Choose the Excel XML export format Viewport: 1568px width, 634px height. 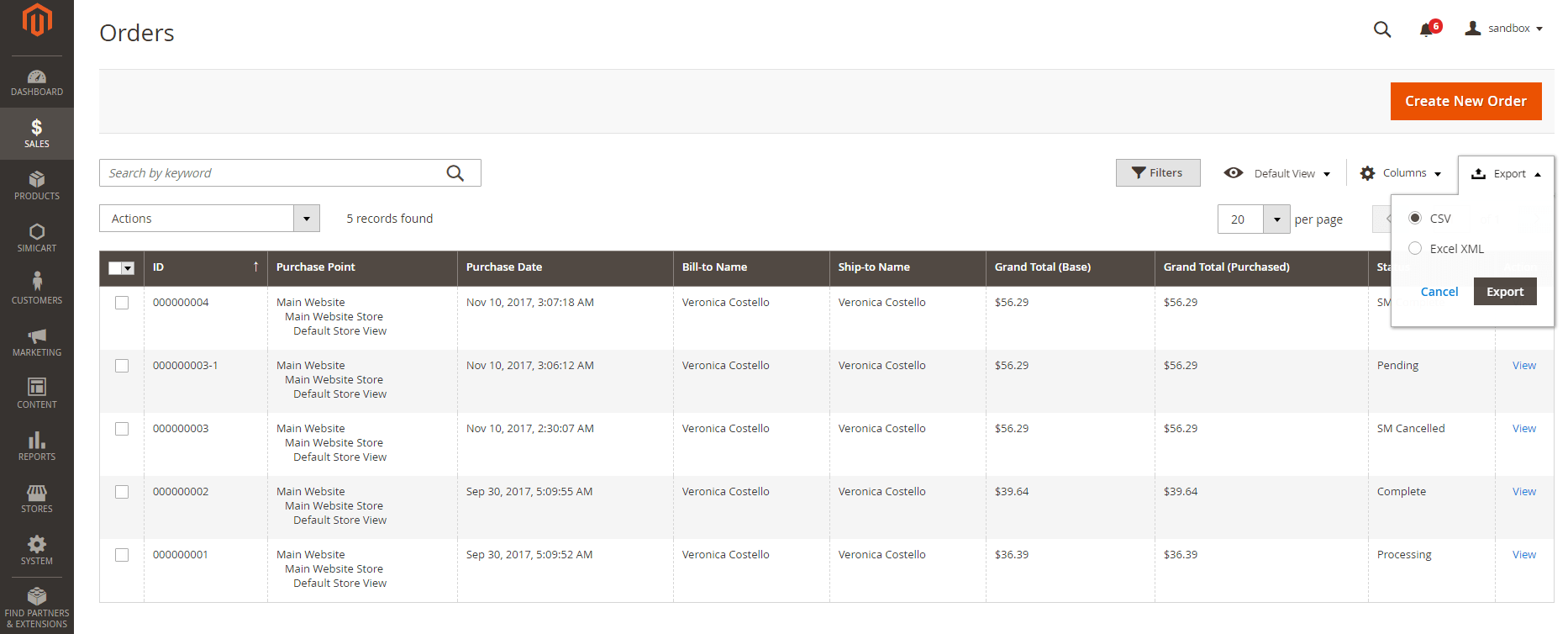1415,248
